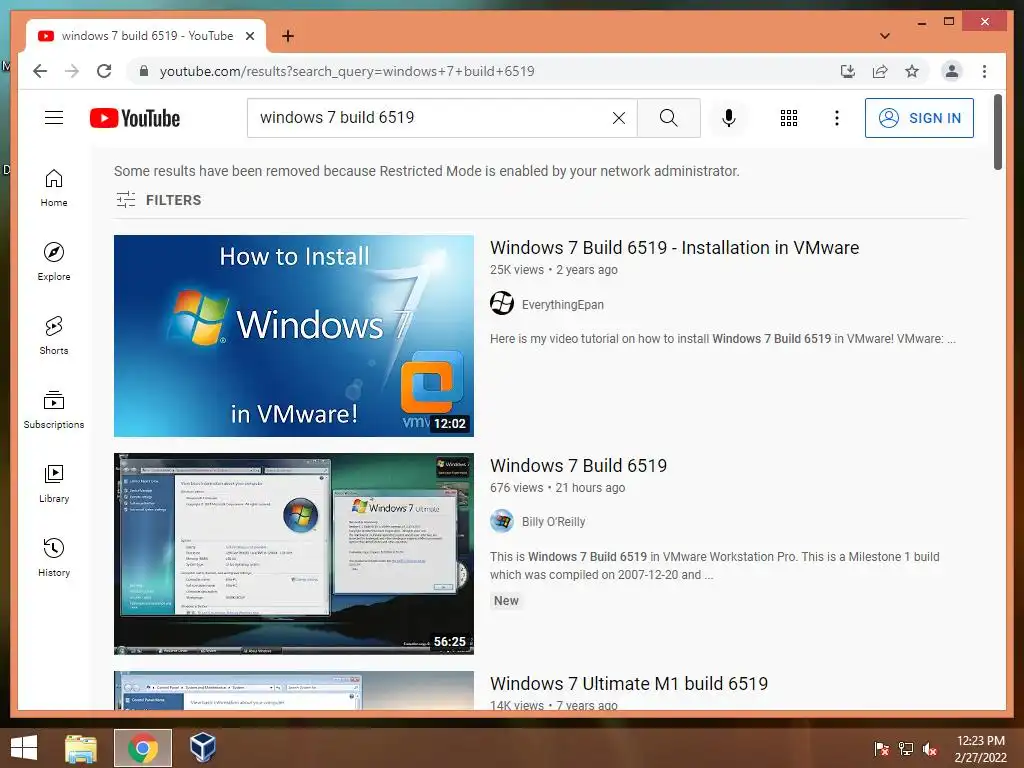1024x768 pixels.
Task: Open title 'Windows 7 Build 6519 - Installation in VMware'
Action: 675,248
